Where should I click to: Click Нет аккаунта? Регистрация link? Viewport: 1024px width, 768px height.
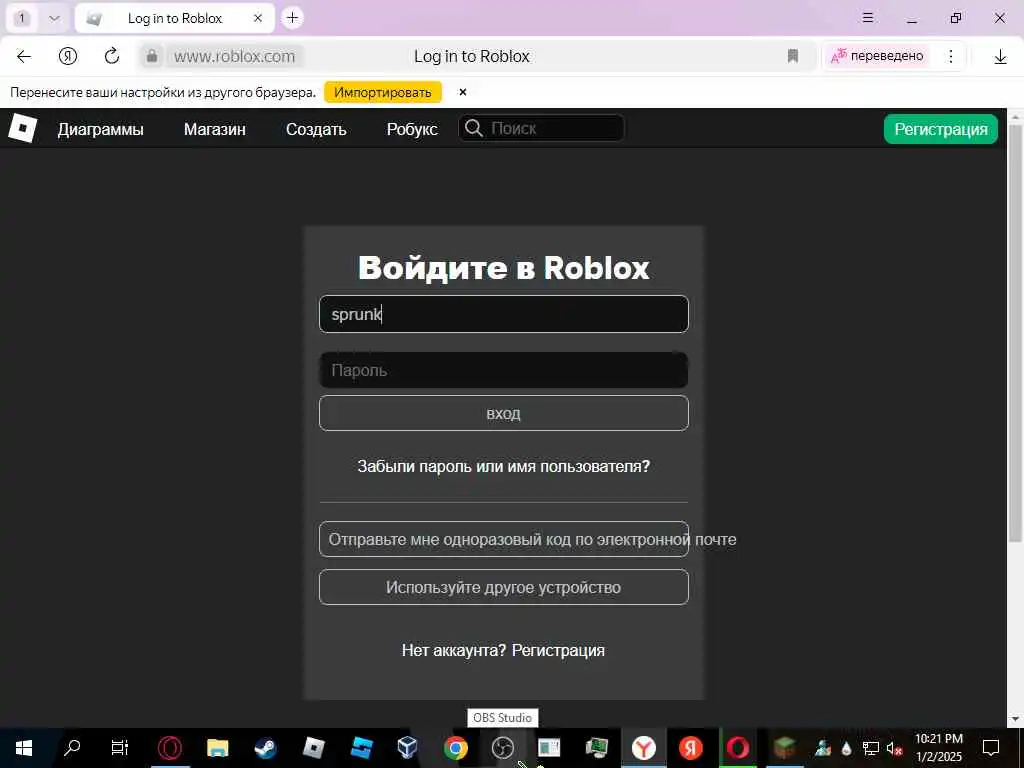coord(504,650)
